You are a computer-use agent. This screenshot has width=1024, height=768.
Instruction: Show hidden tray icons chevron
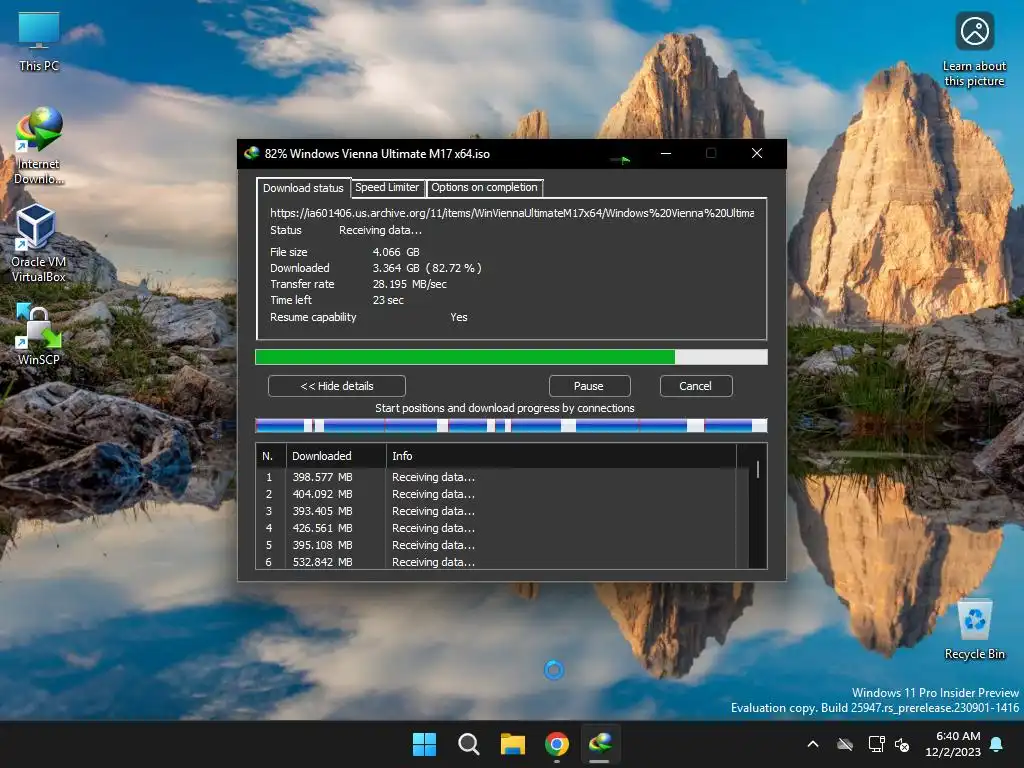tap(813, 744)
